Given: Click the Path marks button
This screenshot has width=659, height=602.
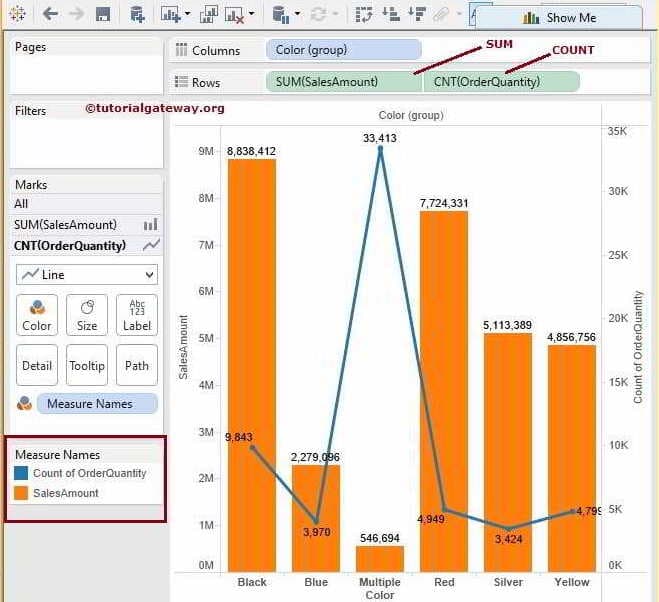Looking at the screenshot, I should click(137, 365).
